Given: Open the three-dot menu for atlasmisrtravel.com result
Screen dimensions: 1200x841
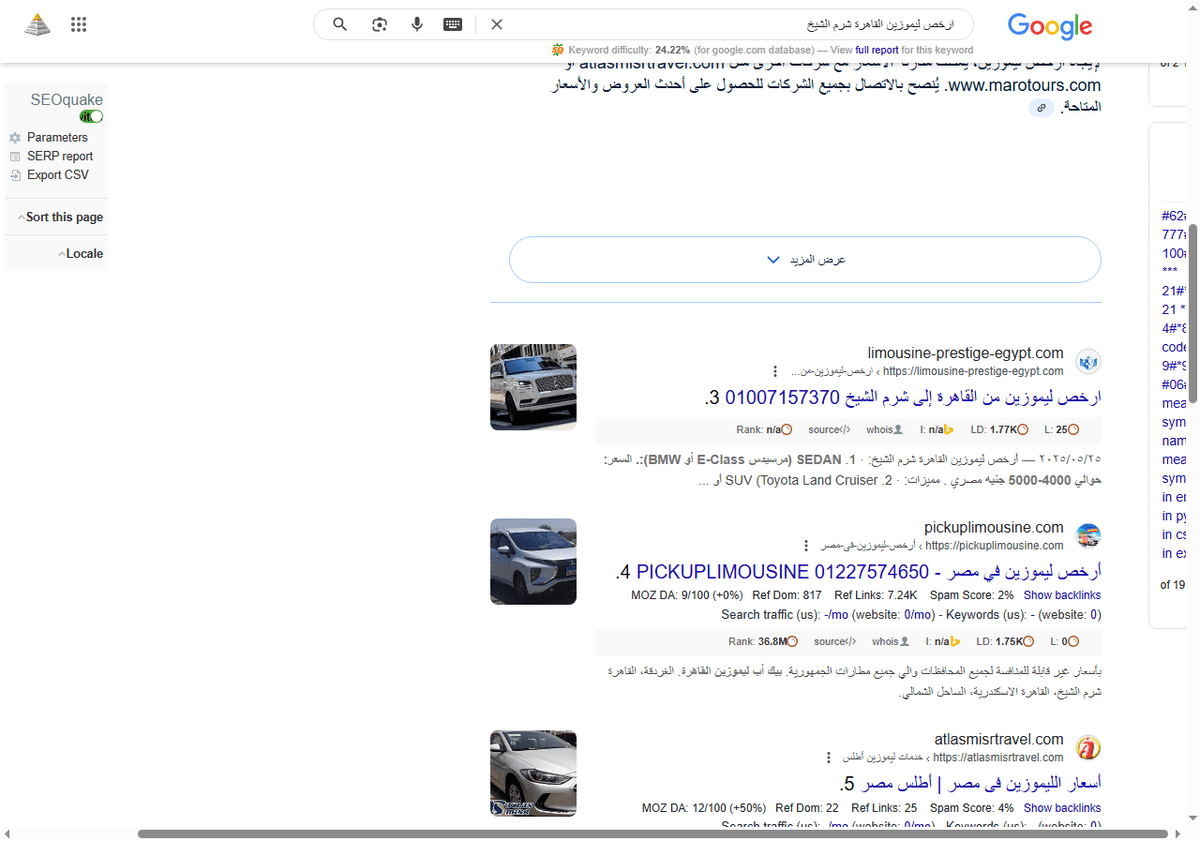Looking at the screenshot, I should (x=828, y=757).
